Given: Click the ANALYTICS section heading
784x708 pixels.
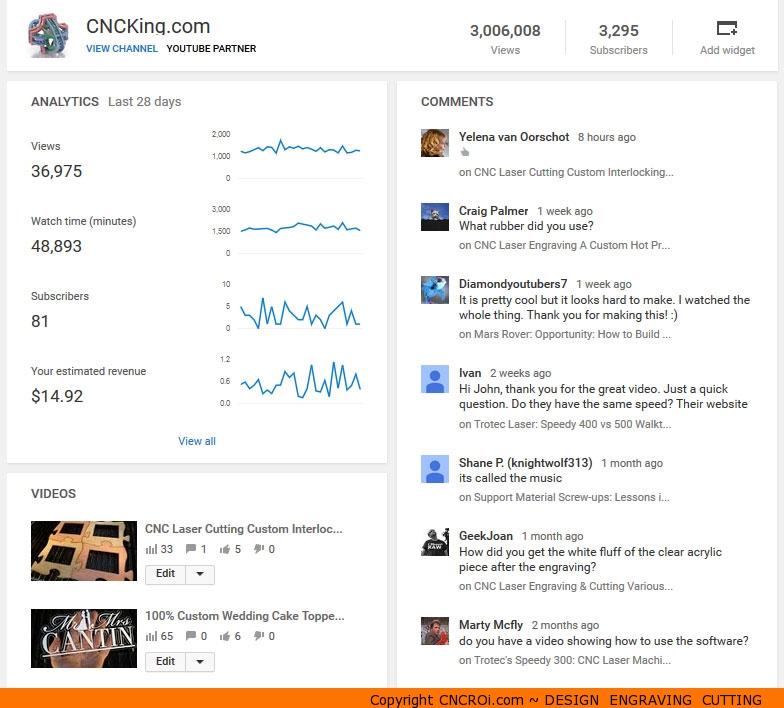Looking at the screenshot, I should [x=65, y=102].
